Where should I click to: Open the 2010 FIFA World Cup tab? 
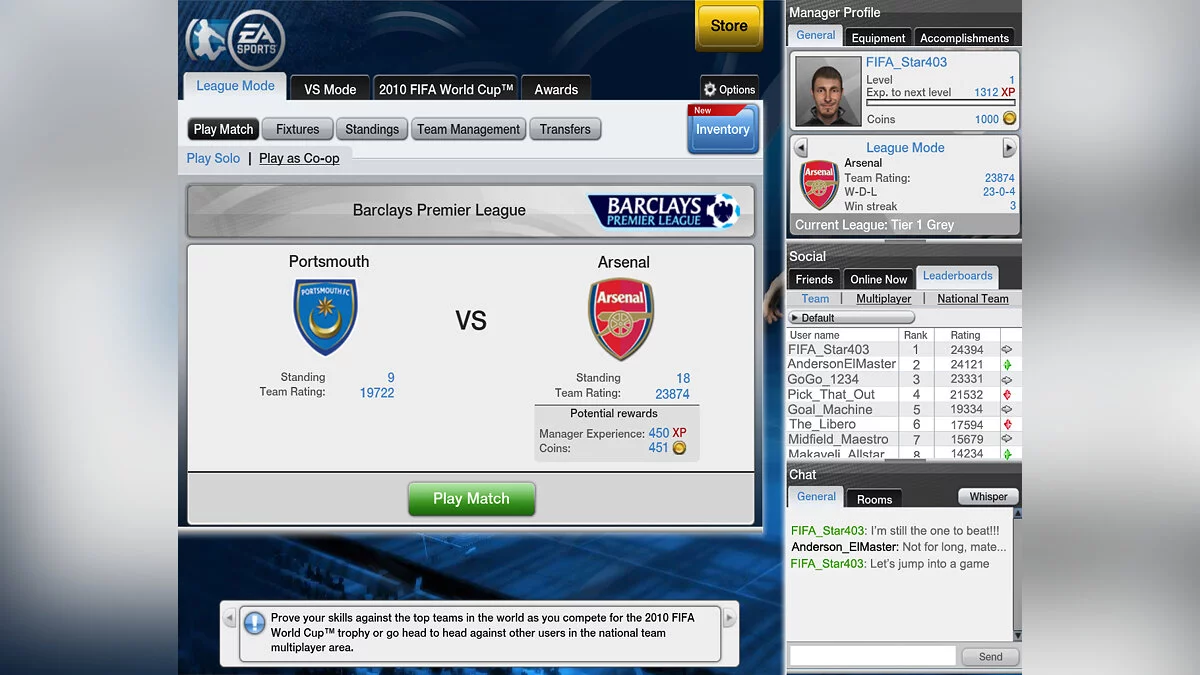(446, 89)
